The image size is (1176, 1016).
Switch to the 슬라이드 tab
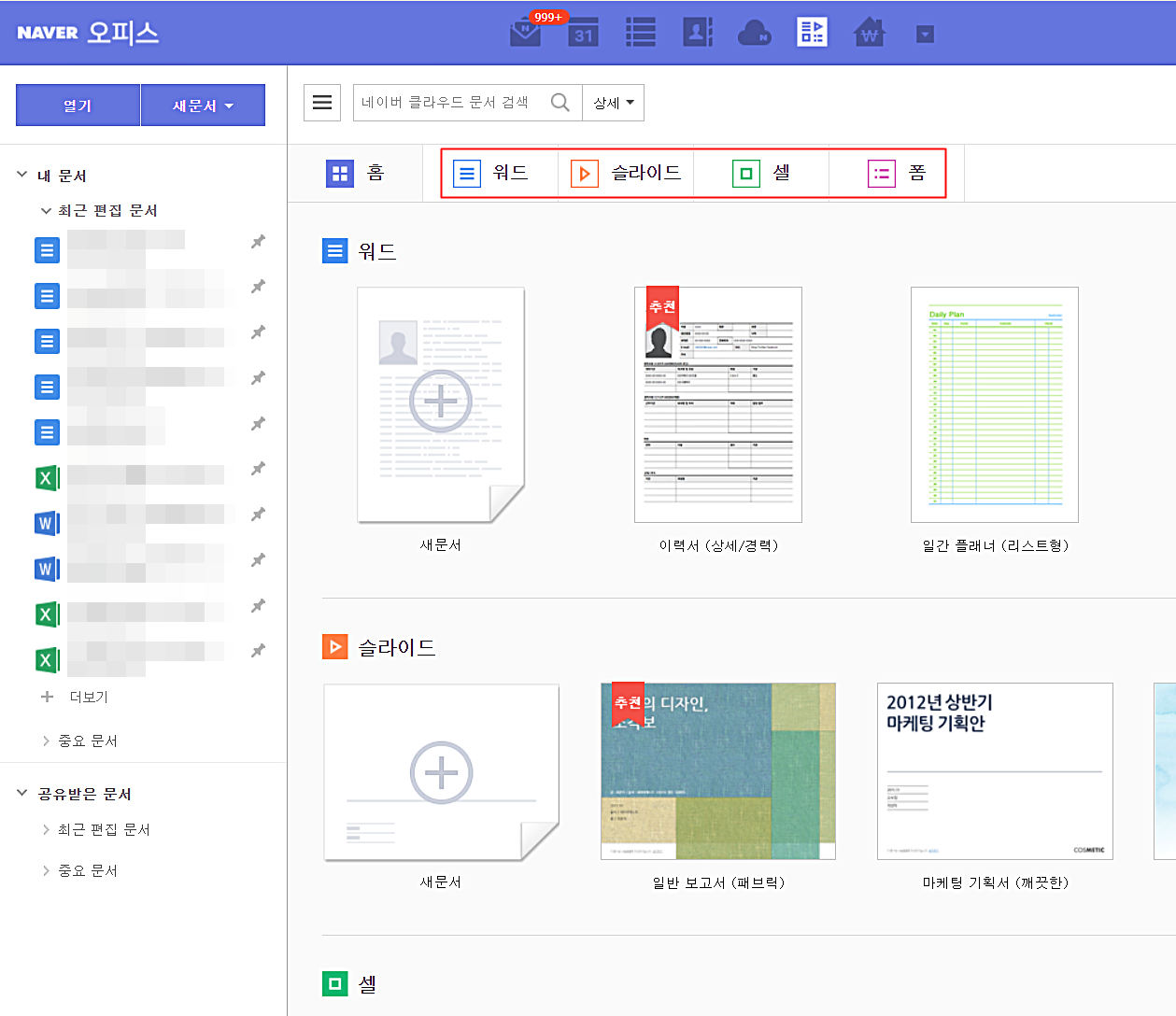point(626,174)
